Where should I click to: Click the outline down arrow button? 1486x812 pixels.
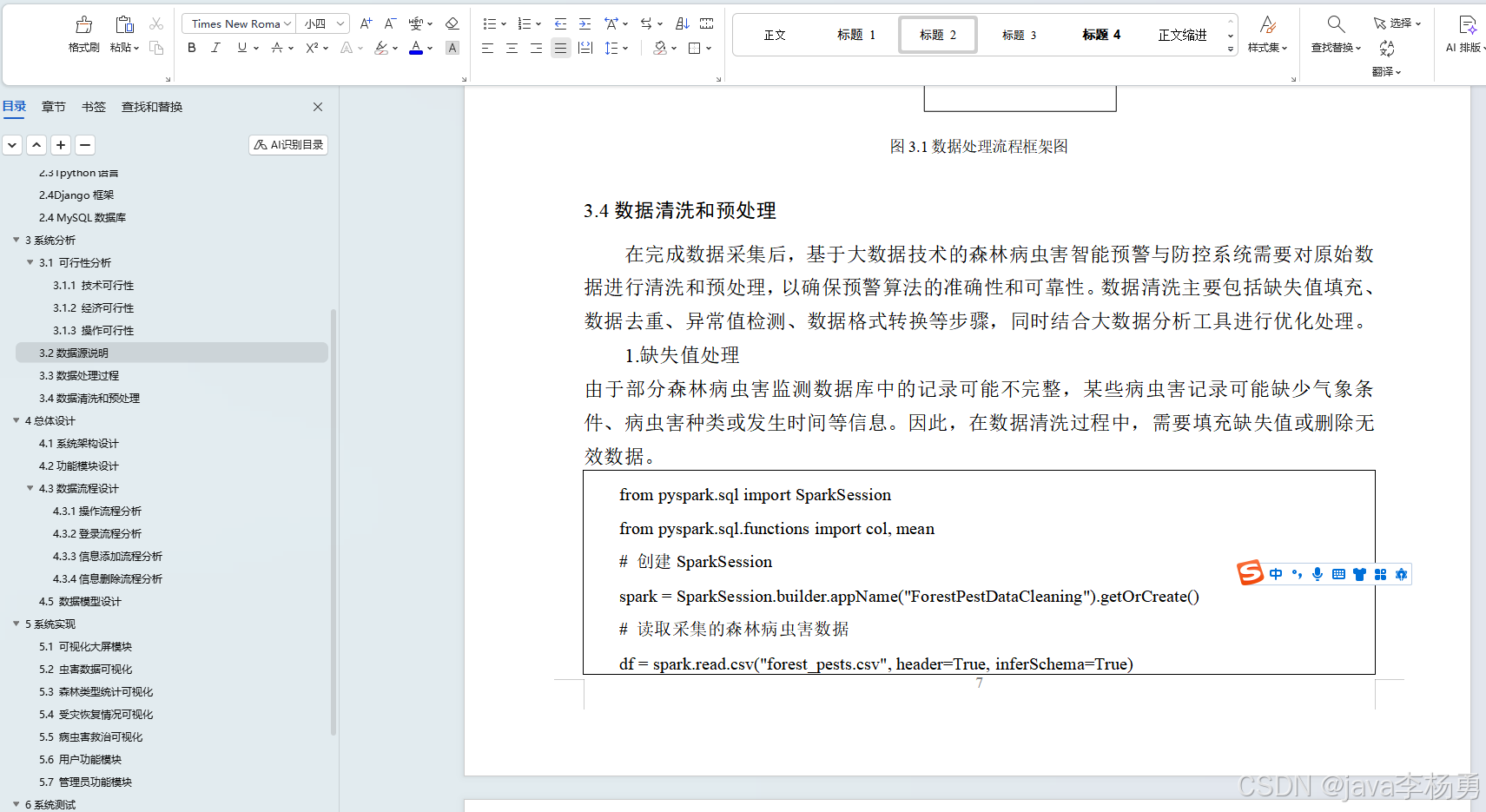point(12,145)
